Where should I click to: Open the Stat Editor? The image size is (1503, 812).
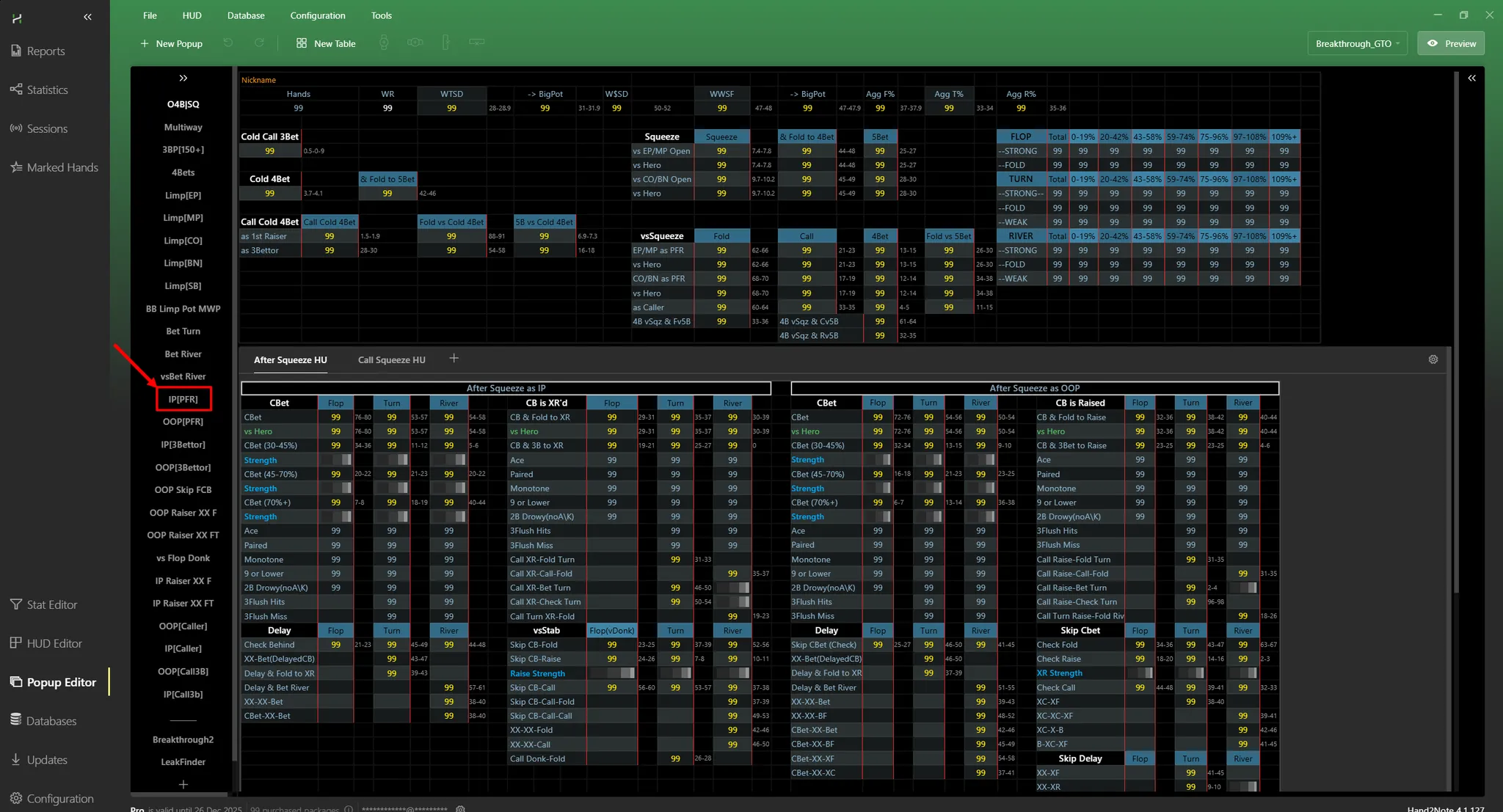coord(51,604)
